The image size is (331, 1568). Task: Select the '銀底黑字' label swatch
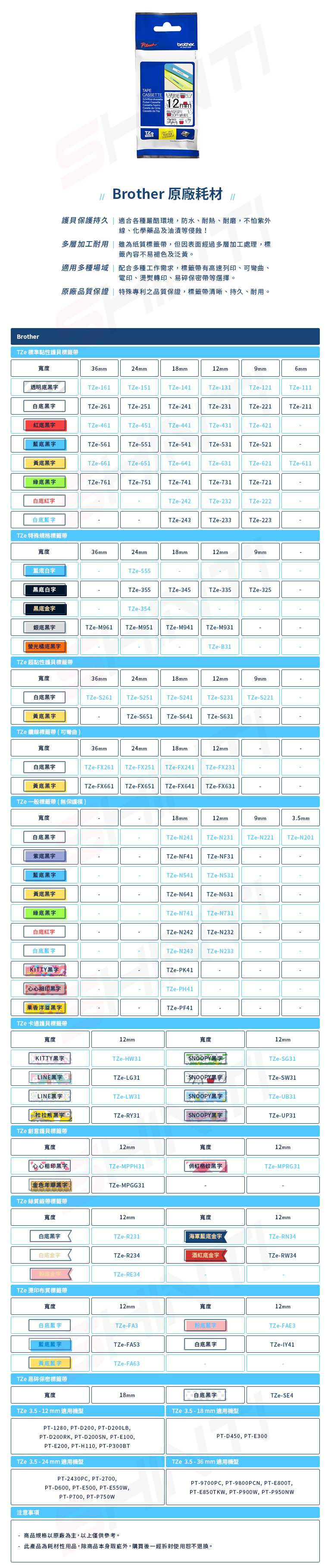44,628
